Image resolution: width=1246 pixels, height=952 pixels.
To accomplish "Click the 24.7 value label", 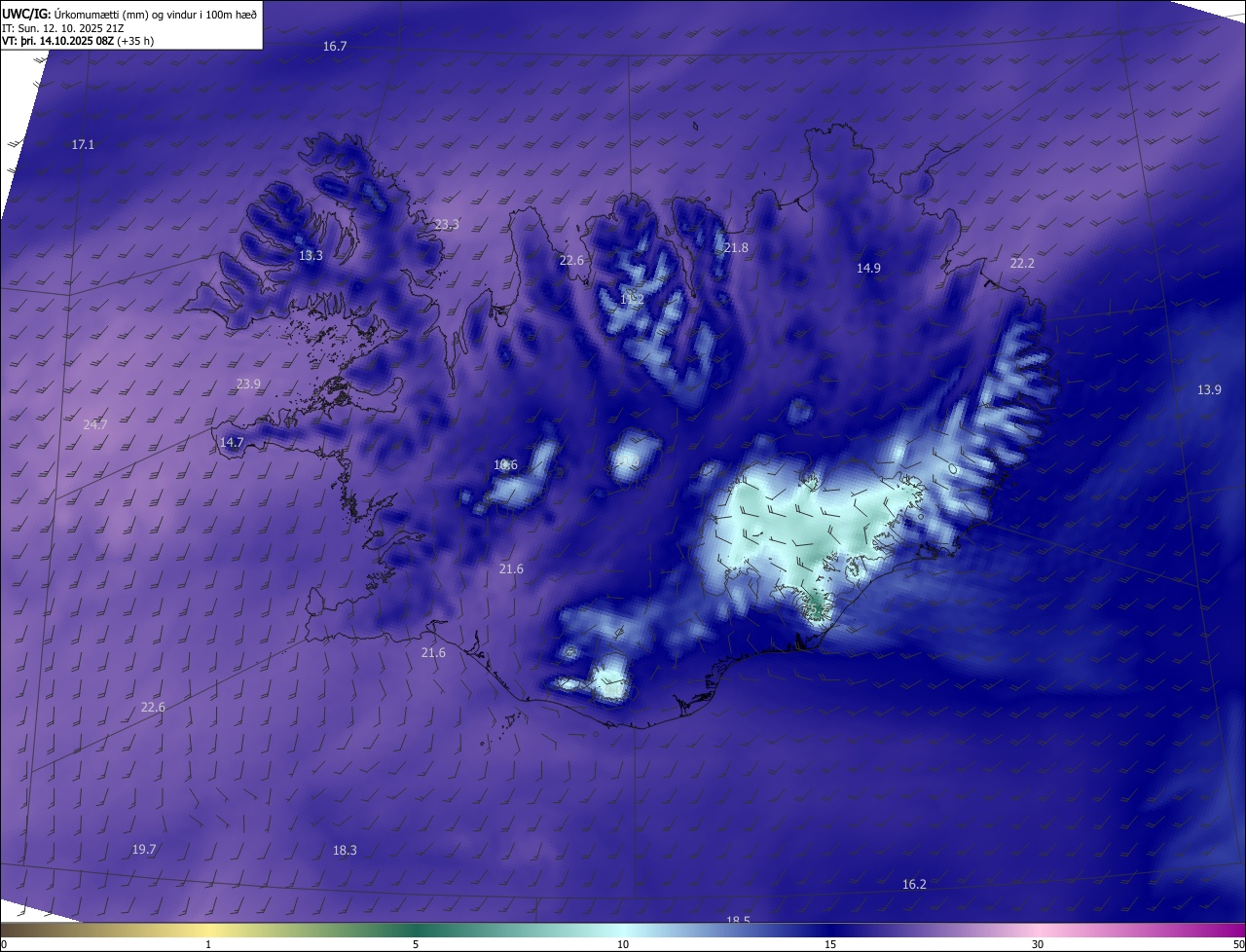I will (95, 425).
